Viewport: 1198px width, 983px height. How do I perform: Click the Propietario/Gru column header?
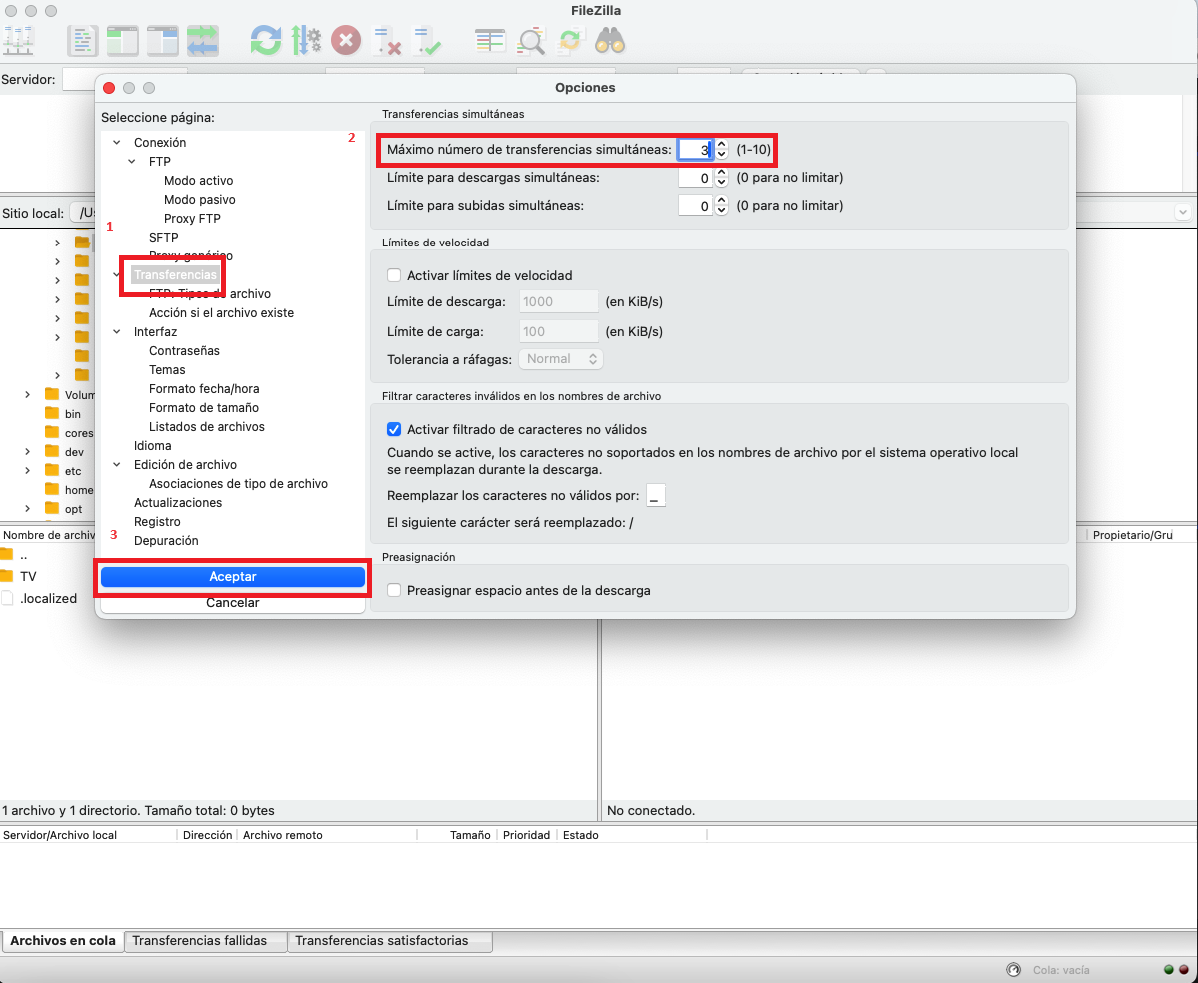tap(1132, 535)
